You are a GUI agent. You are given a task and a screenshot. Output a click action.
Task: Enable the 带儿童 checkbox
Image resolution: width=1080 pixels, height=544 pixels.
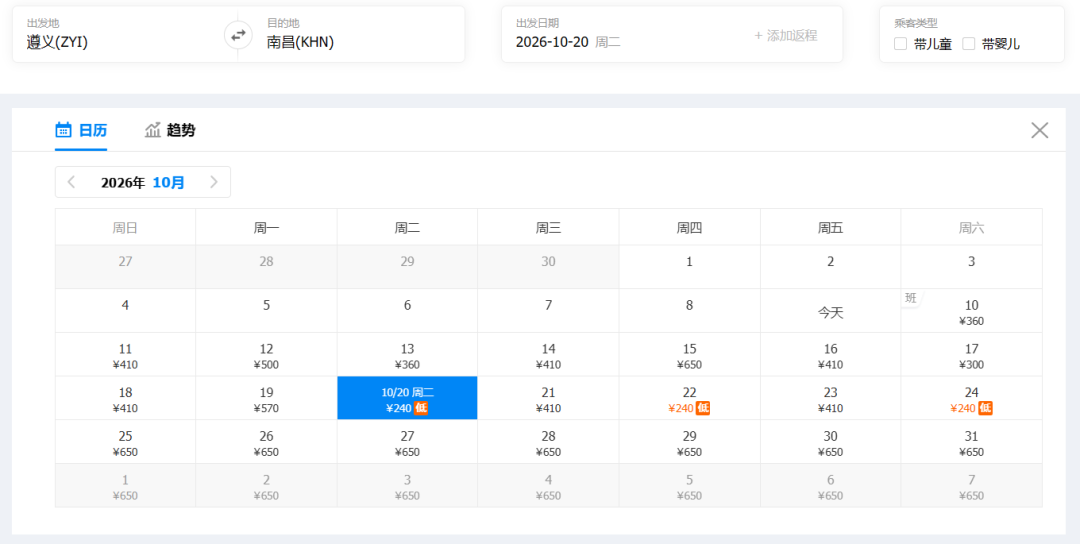click(x=900, y=44)
